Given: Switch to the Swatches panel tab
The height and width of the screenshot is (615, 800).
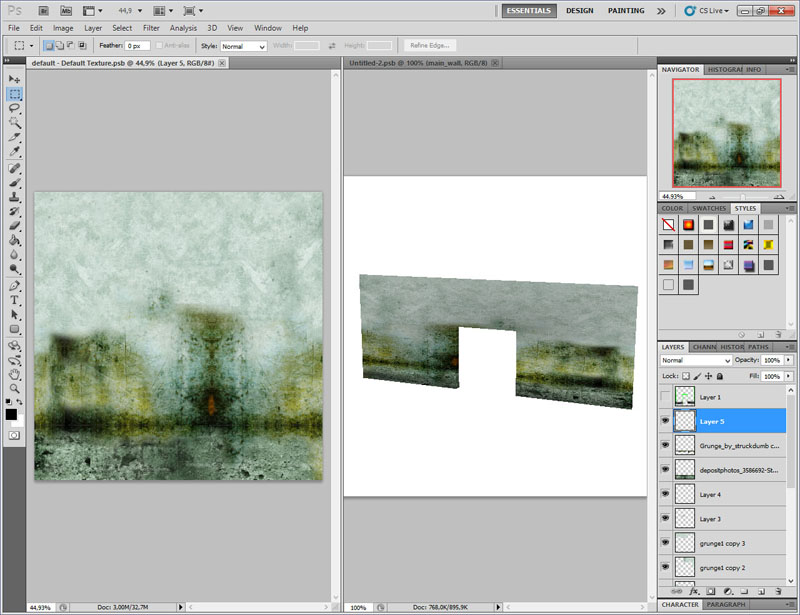Looking at the screenshot, I should coord(711,209).
